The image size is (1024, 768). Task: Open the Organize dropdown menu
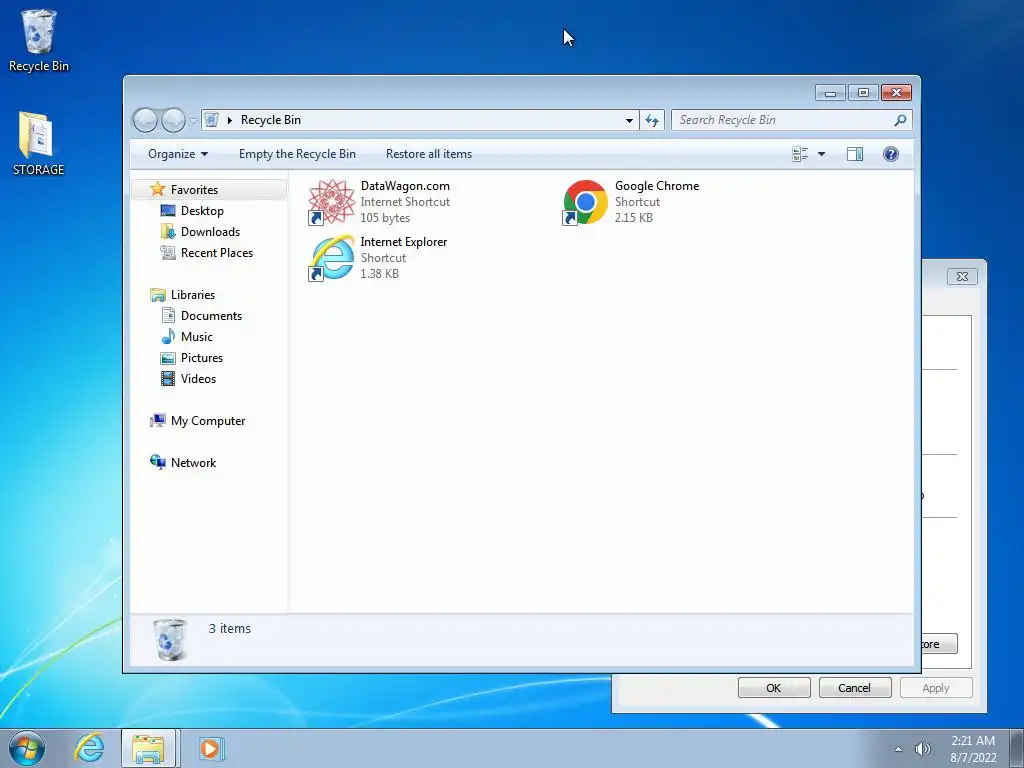click(x=178, y=154)
